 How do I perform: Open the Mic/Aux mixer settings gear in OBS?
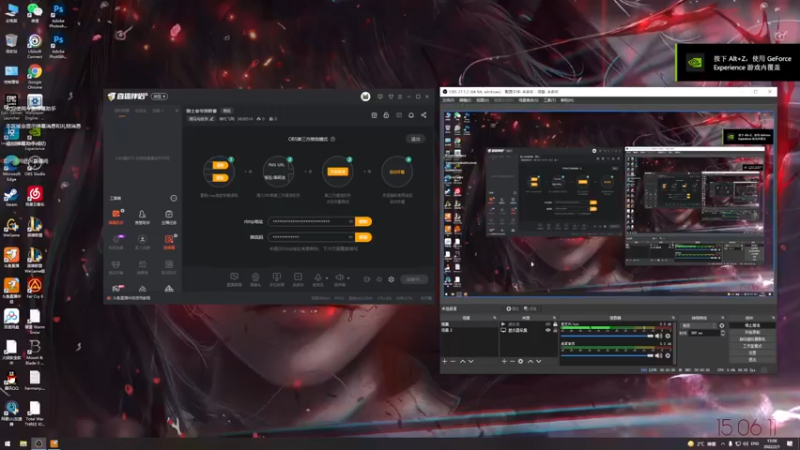668,336
